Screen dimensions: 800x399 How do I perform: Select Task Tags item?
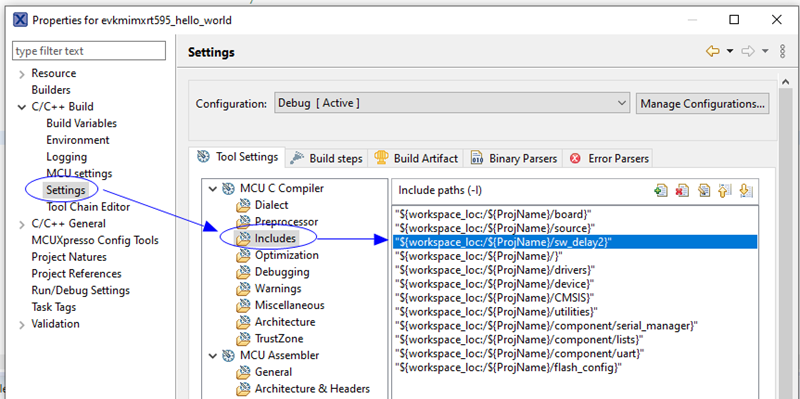[x=54, y=307]
